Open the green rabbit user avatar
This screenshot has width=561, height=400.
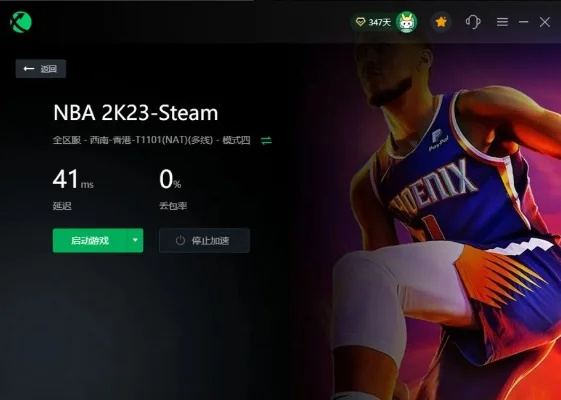coord(406,22)
